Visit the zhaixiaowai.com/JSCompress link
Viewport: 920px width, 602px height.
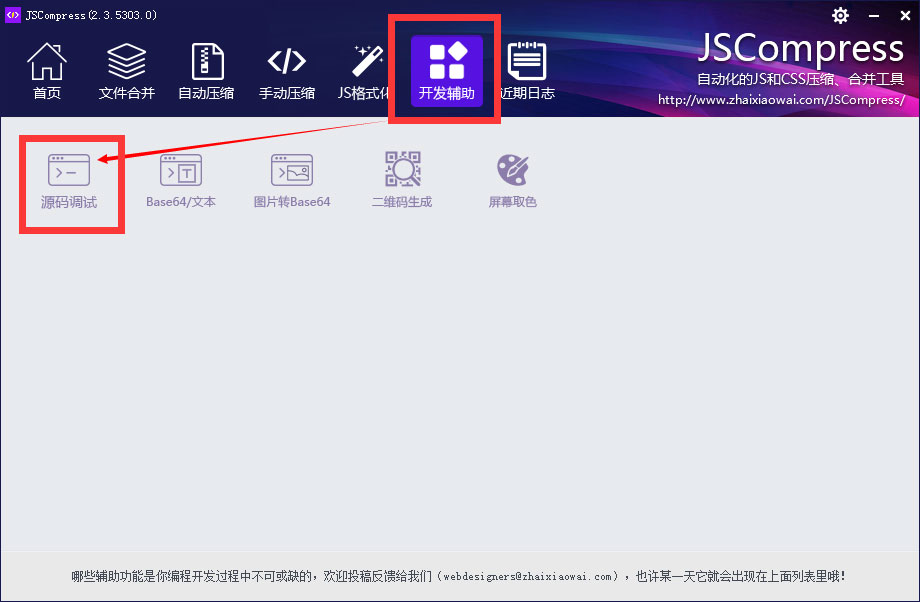pos(781,100)
